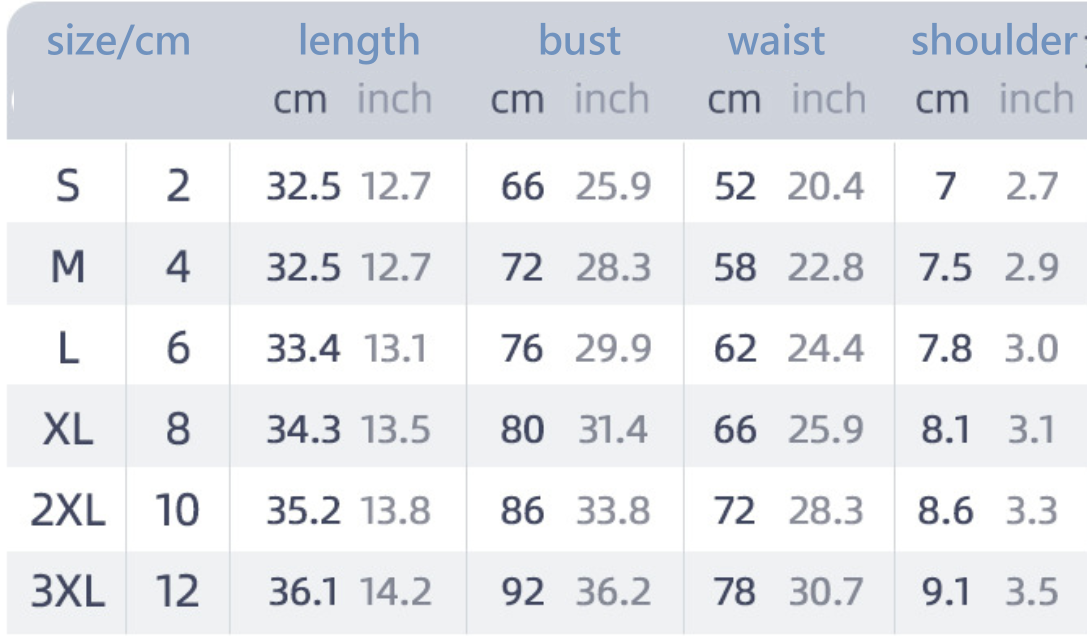1087x636 pixels.
Task: Select the L size row label
Action: click(68, 348)
